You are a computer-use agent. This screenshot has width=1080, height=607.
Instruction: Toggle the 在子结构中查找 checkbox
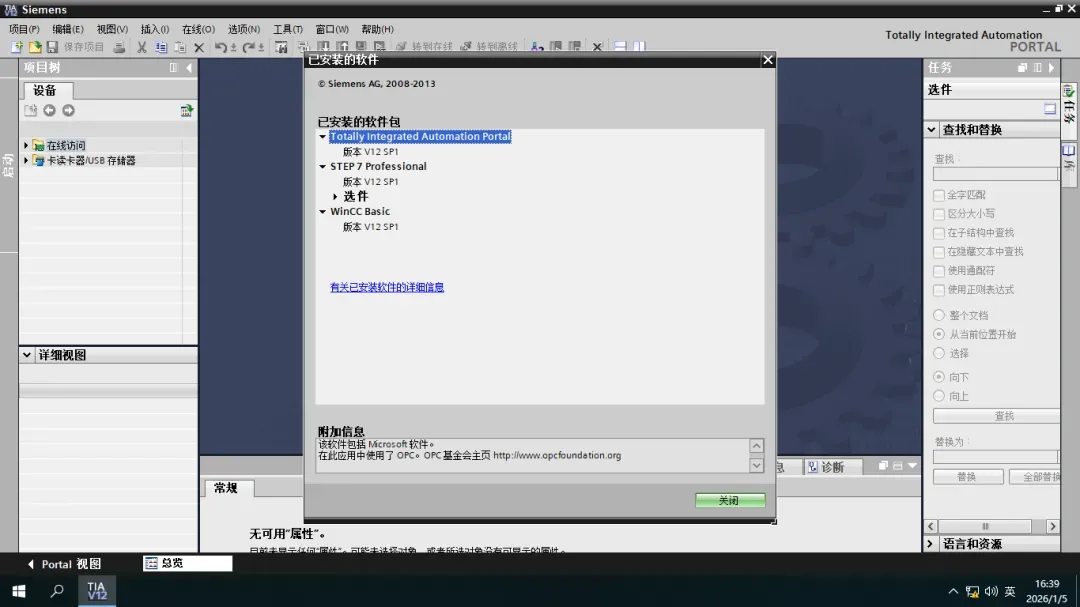click(x=939, y=233)
